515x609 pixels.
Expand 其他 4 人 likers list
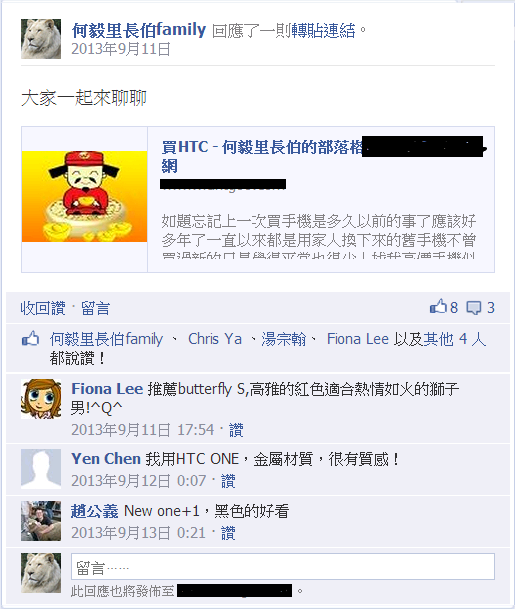pyautogui.click(x=454, y=339)
